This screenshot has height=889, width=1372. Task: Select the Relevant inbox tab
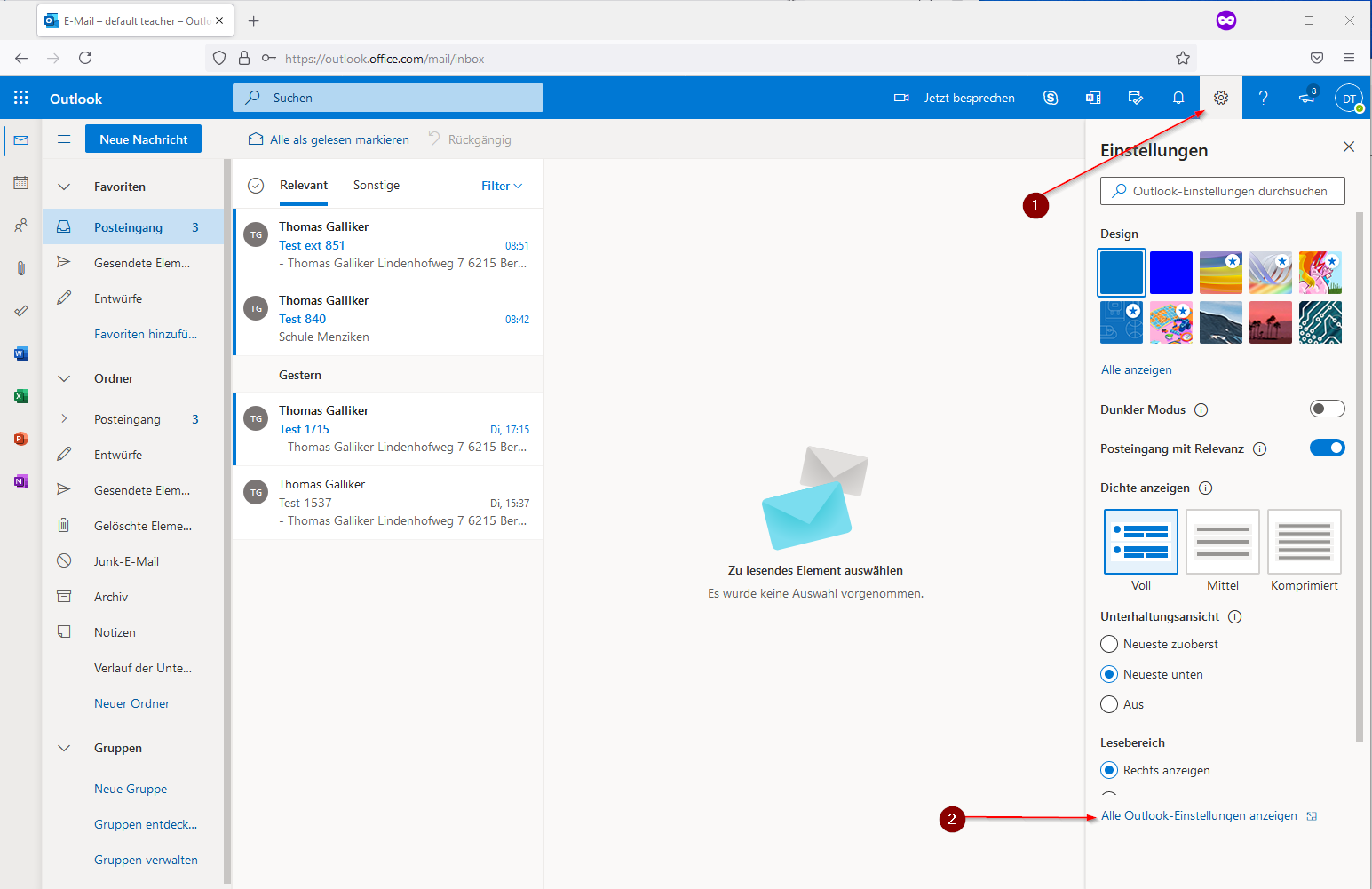pos(304,185)
